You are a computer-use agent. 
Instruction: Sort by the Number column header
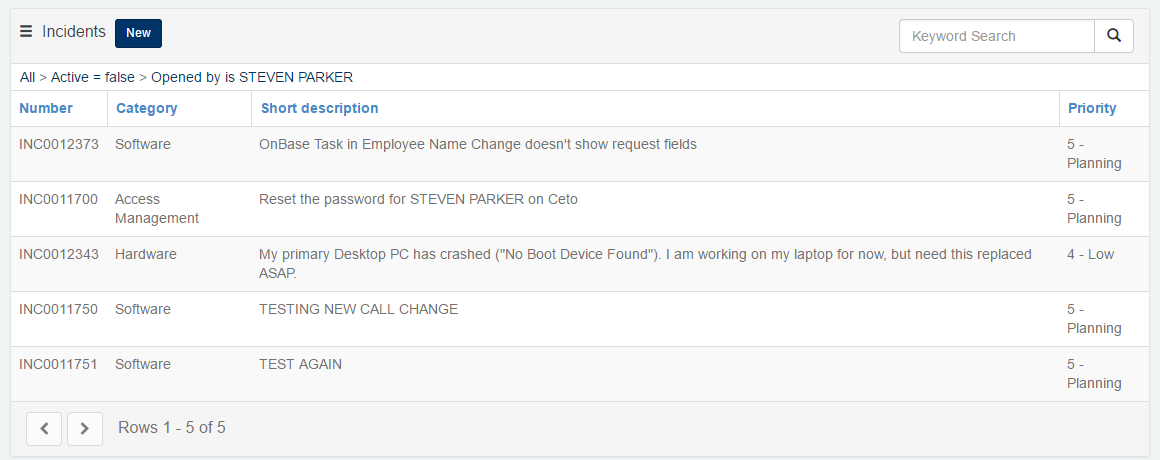(x=46, y=108)
